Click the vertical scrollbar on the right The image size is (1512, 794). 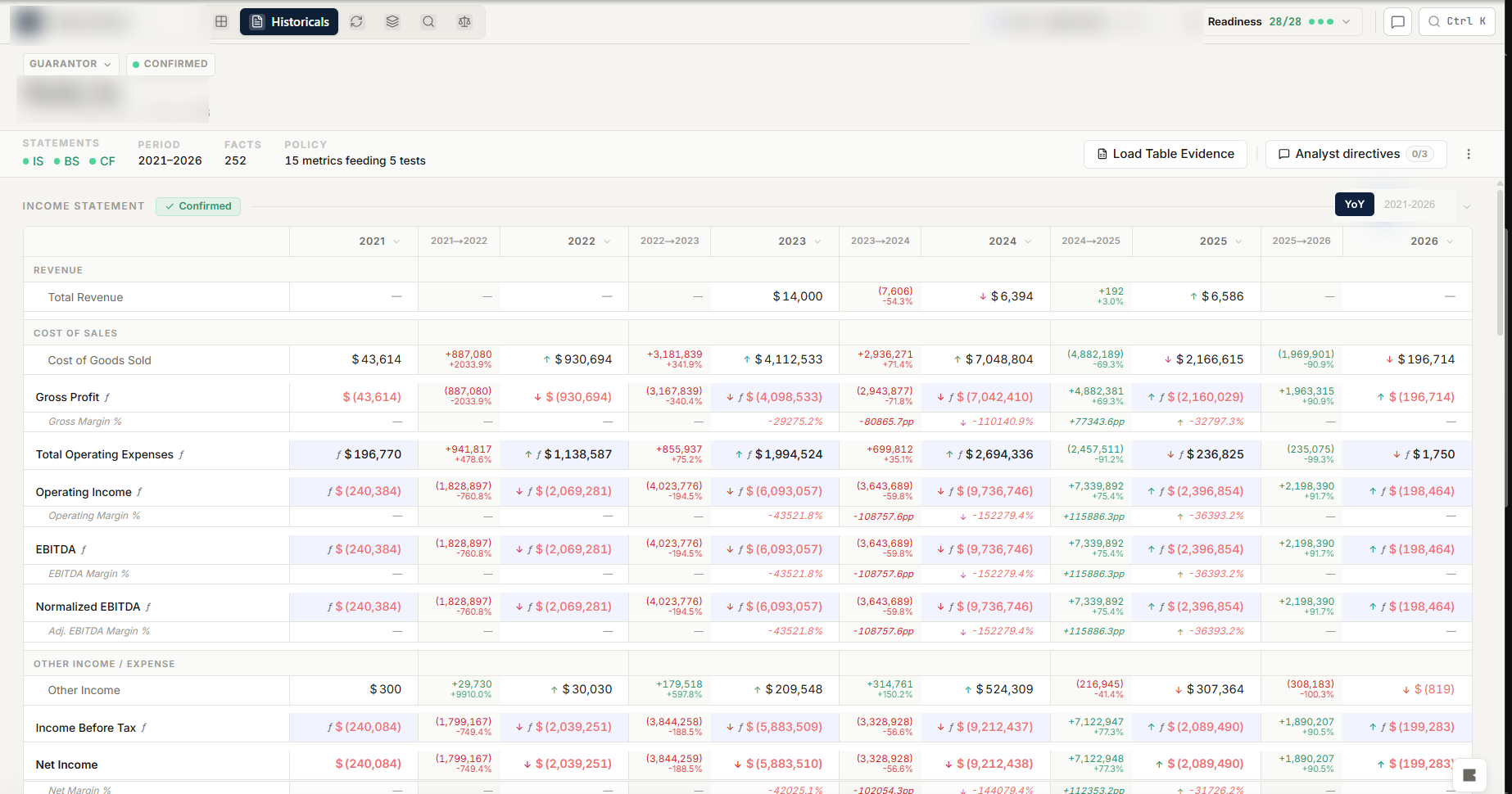[x=1500, y=262]
